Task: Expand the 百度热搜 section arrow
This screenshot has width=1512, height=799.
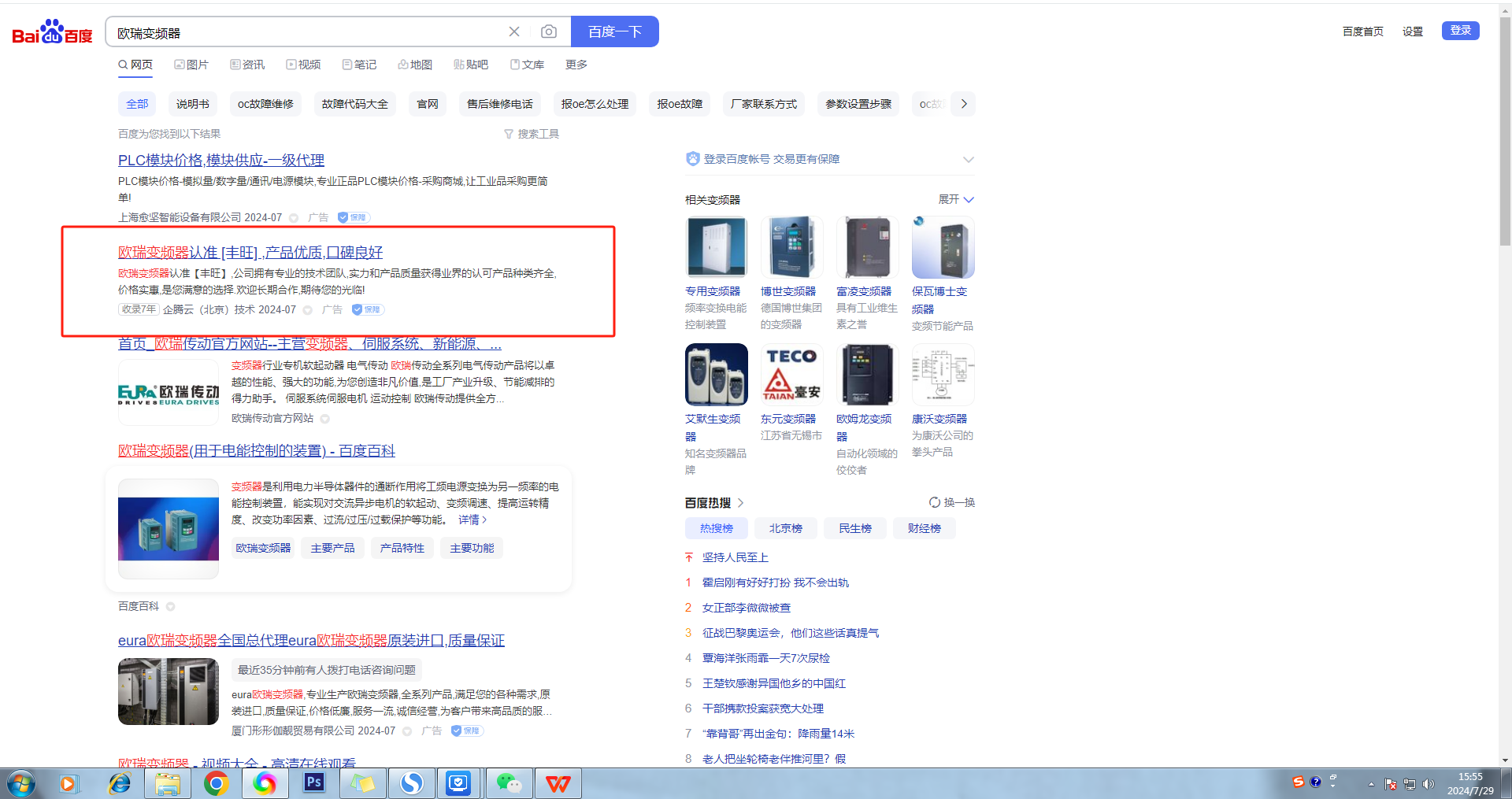Action: [x=741, y=503]
